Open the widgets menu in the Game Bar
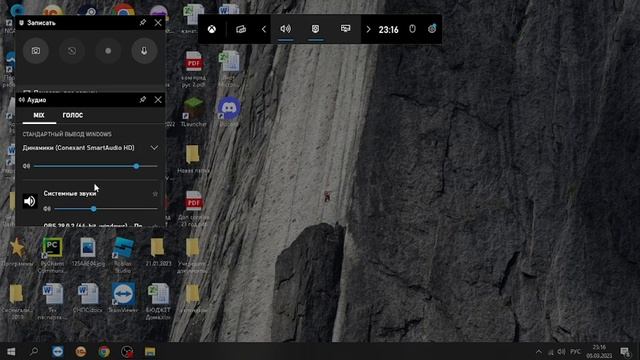 pyautogui.click(x=241, y=29)
